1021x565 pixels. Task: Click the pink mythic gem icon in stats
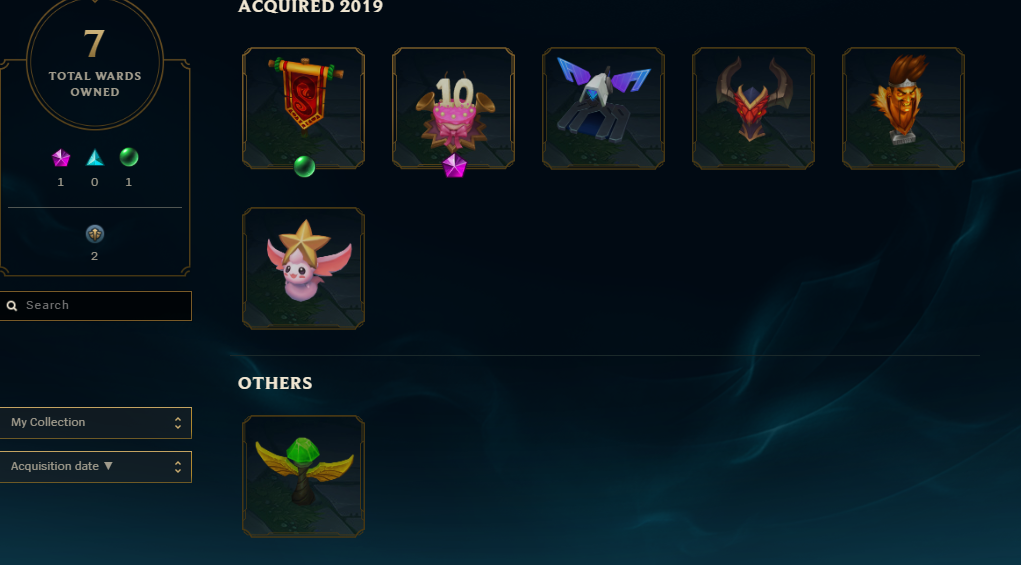(61, 158)
